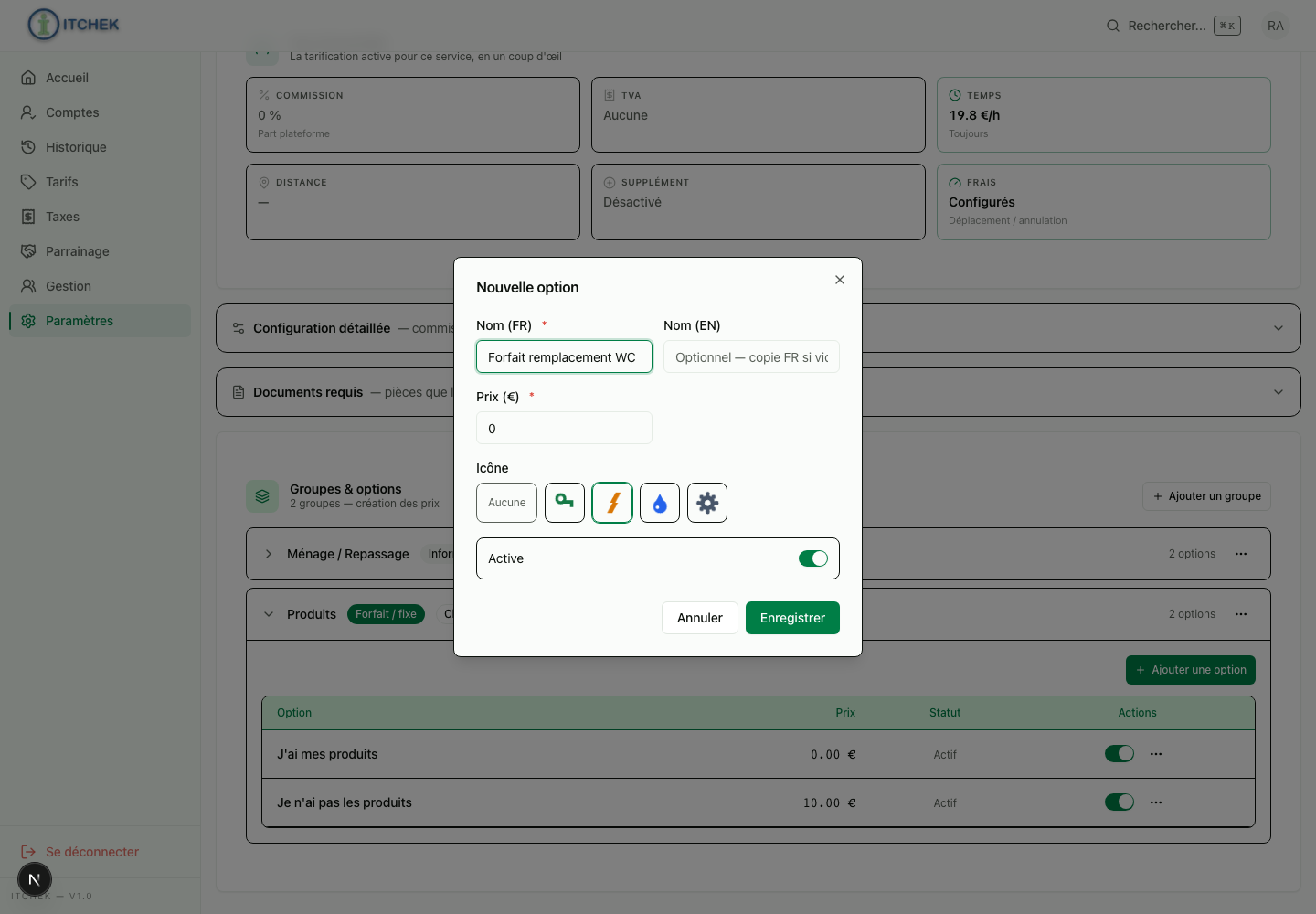The image size is (1316, 914).
Task: Click the Paramètres gear icon in sidebar
Action: (28, 321)
